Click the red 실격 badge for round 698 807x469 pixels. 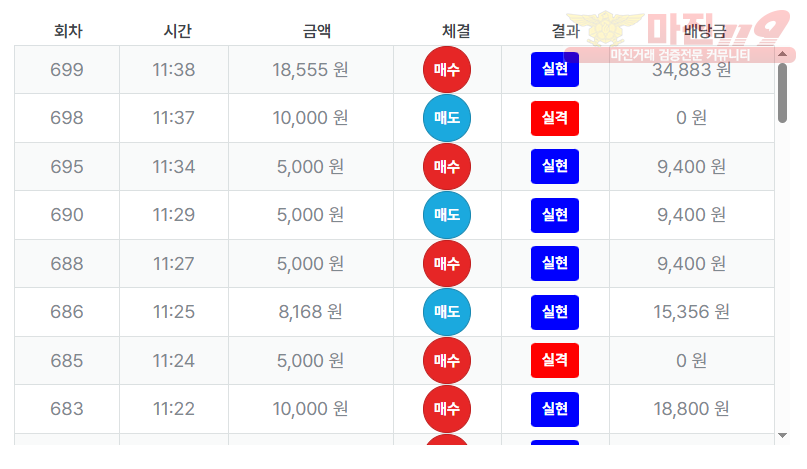(x=555, y=118)
